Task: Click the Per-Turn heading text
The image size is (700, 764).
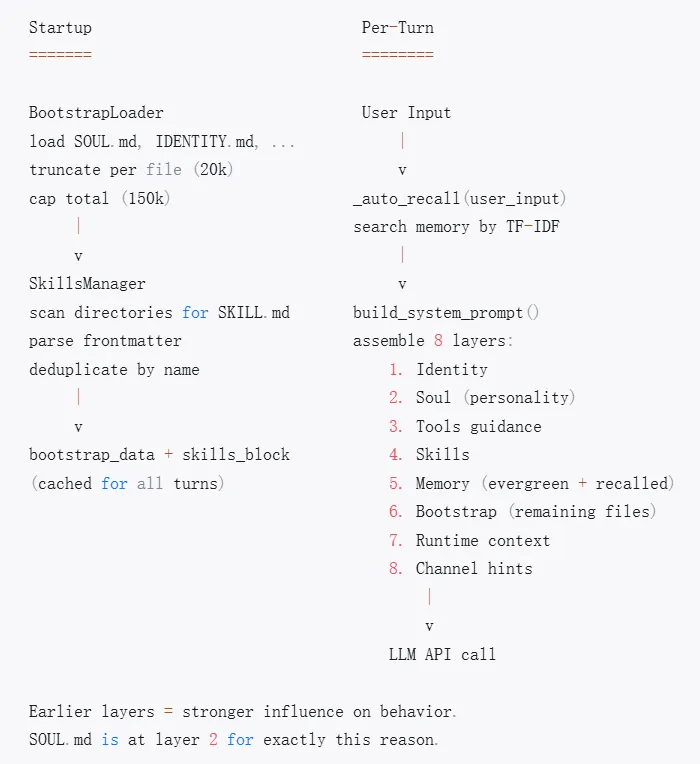Action: click(x=397, y=28)
